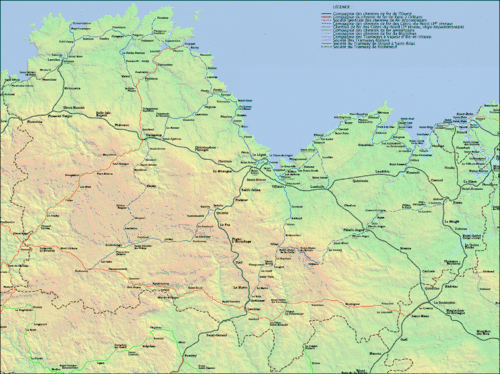Screen dimensions: 500x374
Task: Select the Caulnes label
Action: point(429,271)
